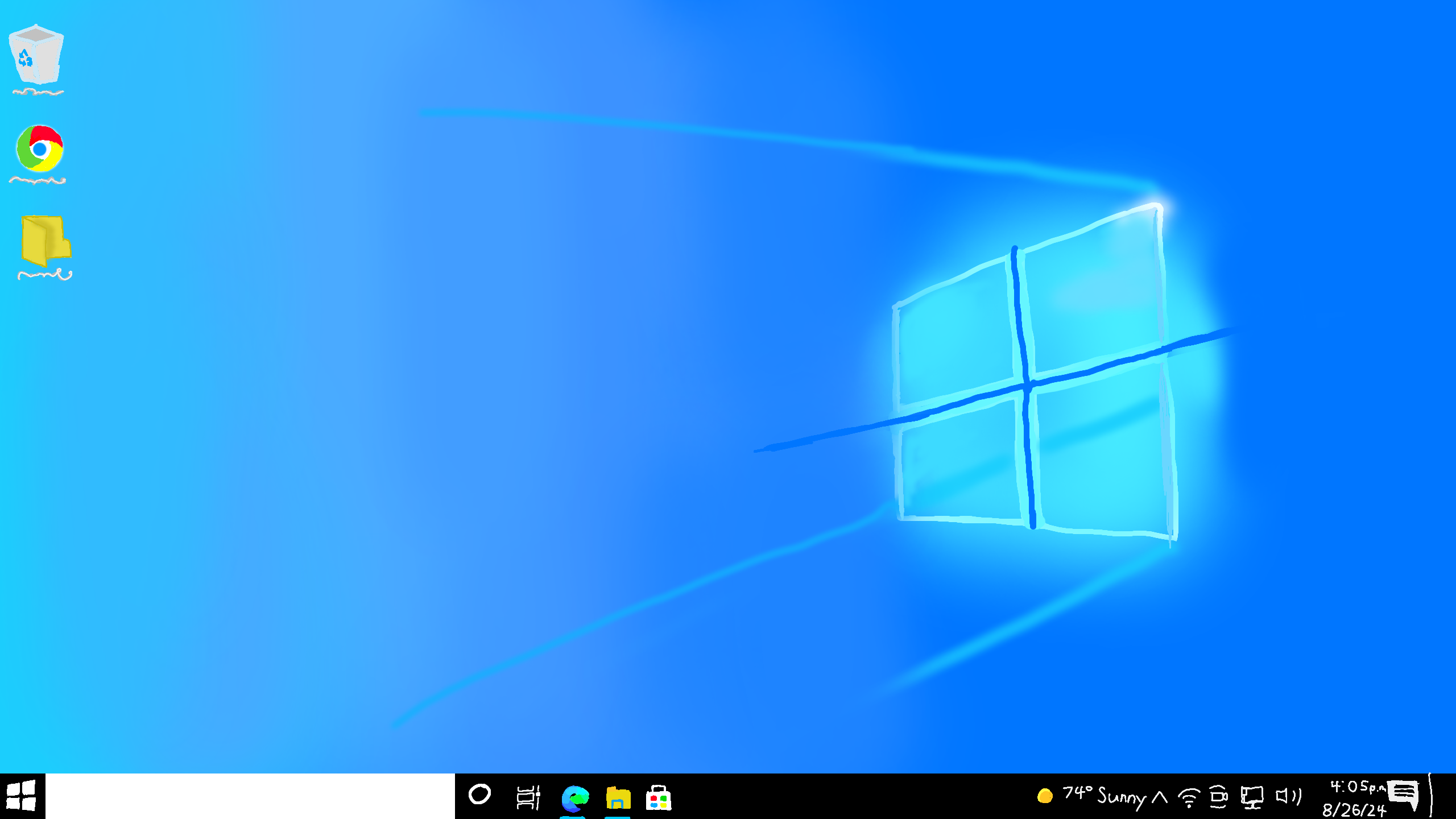Open the Wi-Fi network flyout
Viewport: 1456px width, 819px height.
click(1189, 797)
